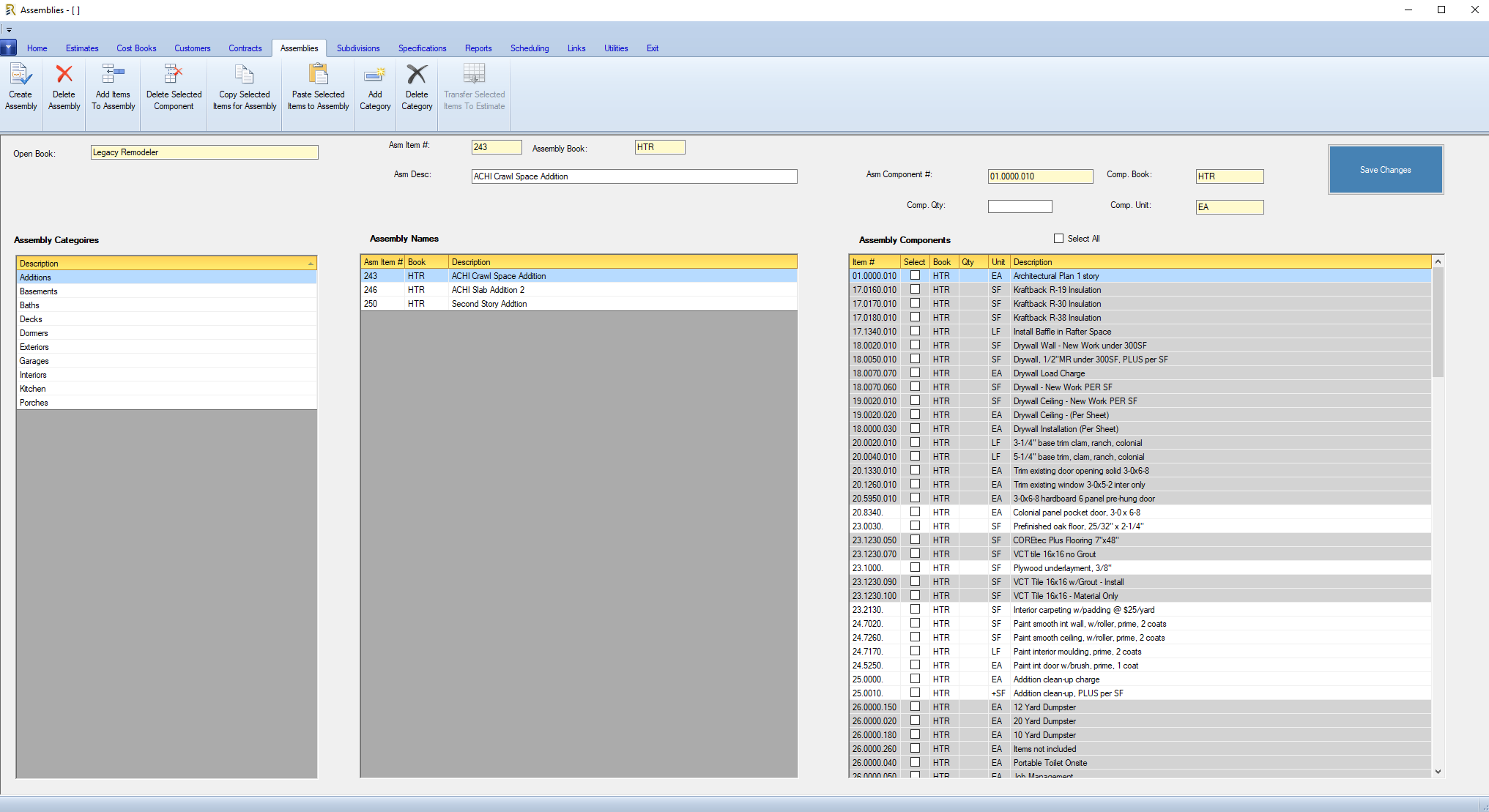This screenshot has width=1489, height=812.
Task: Check the box for 12 Yard Dumpster
Action: pyautogui.click(x=915, y=707)
